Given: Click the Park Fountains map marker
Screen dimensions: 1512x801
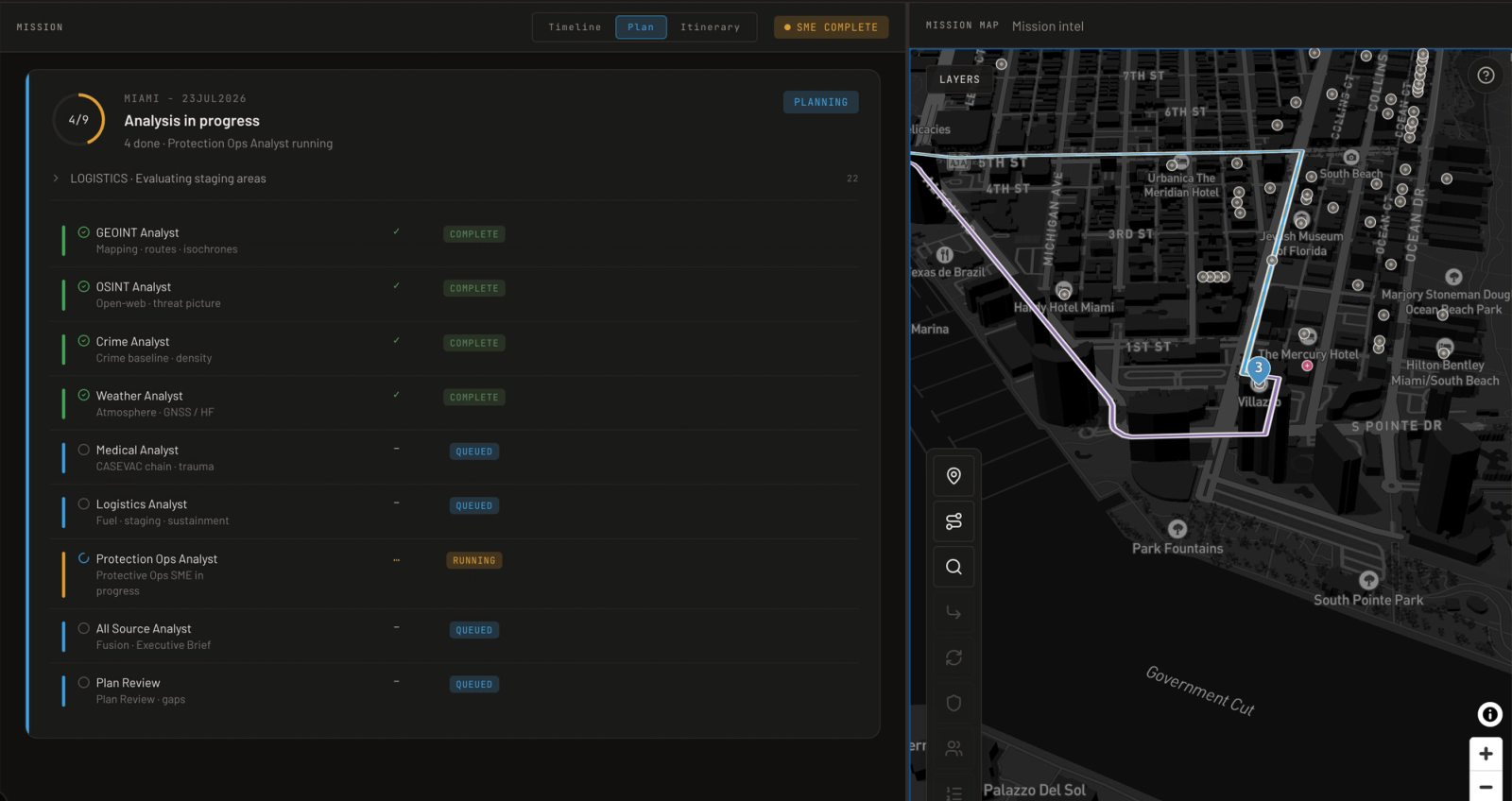Looking at the screenshot, I should pos(1177,528).
